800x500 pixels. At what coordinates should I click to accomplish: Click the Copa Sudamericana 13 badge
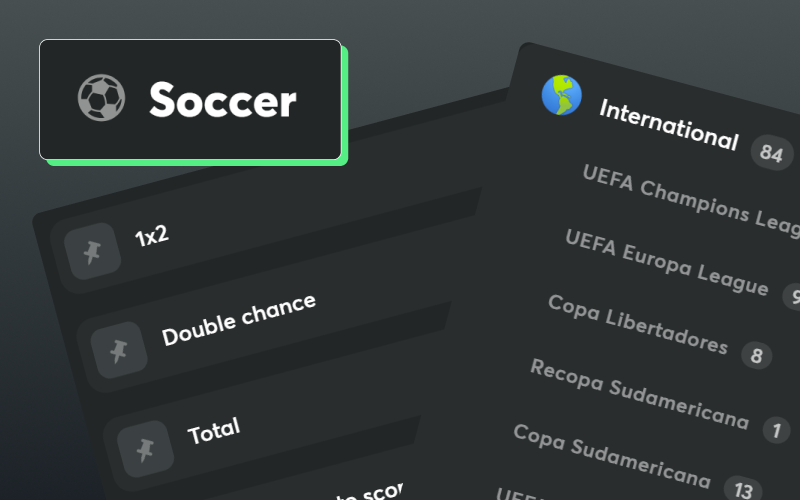pyautogui.click(x=741, y=490)
